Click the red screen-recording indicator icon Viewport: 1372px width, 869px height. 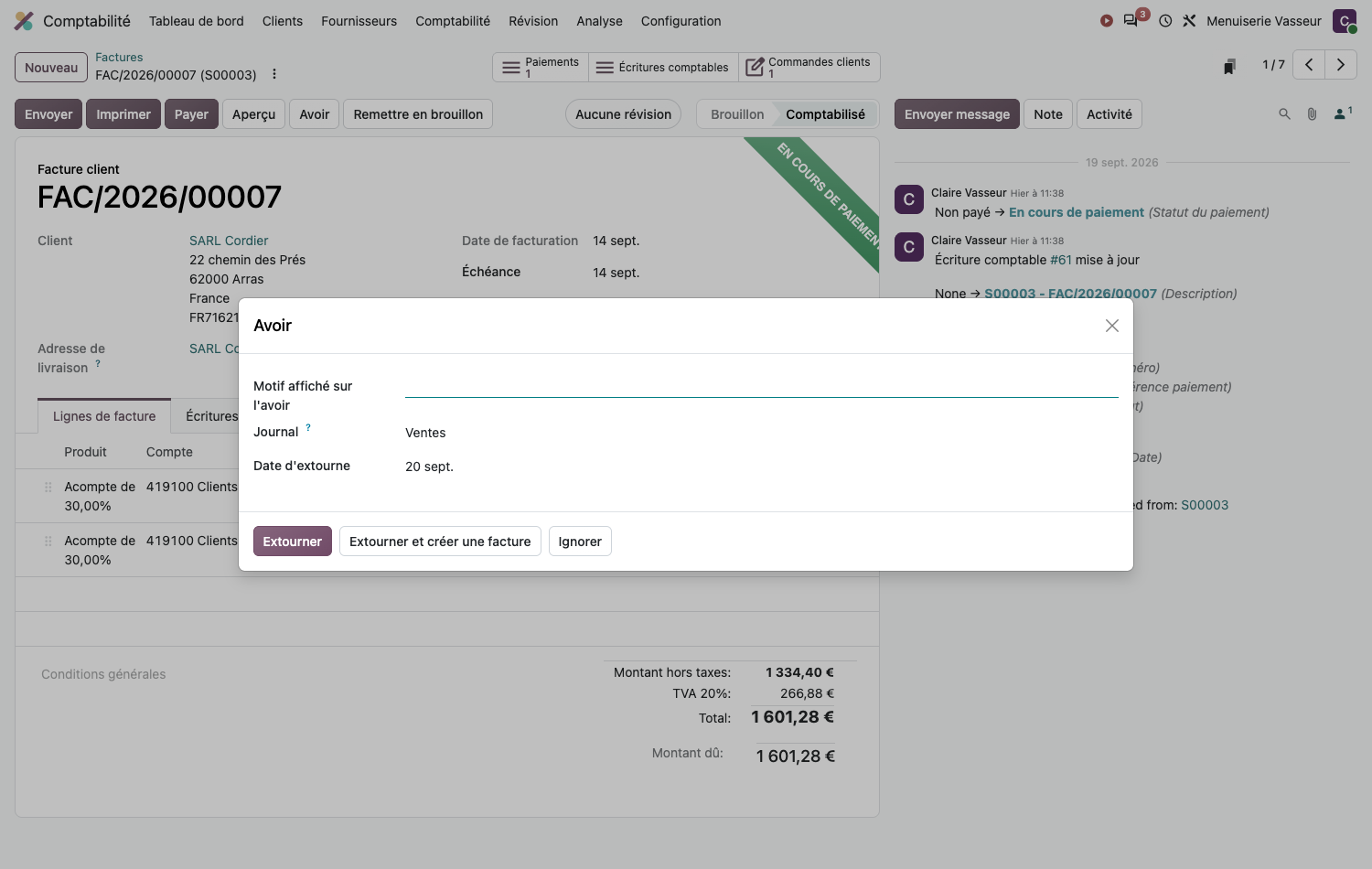[1107, 20]
